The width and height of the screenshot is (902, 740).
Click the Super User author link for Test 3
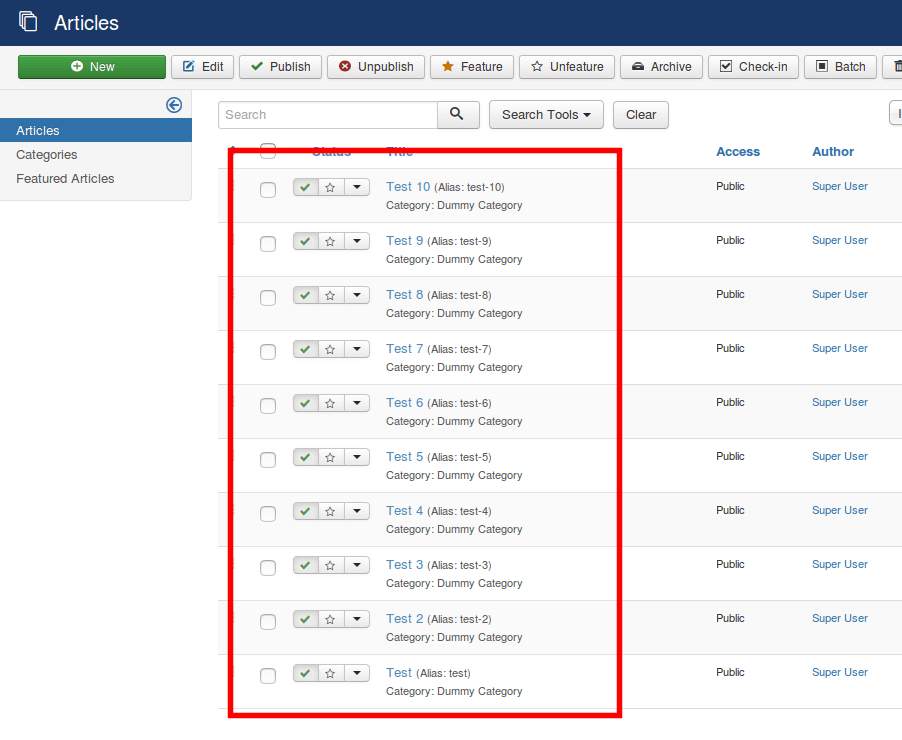[x=839, y=564]
